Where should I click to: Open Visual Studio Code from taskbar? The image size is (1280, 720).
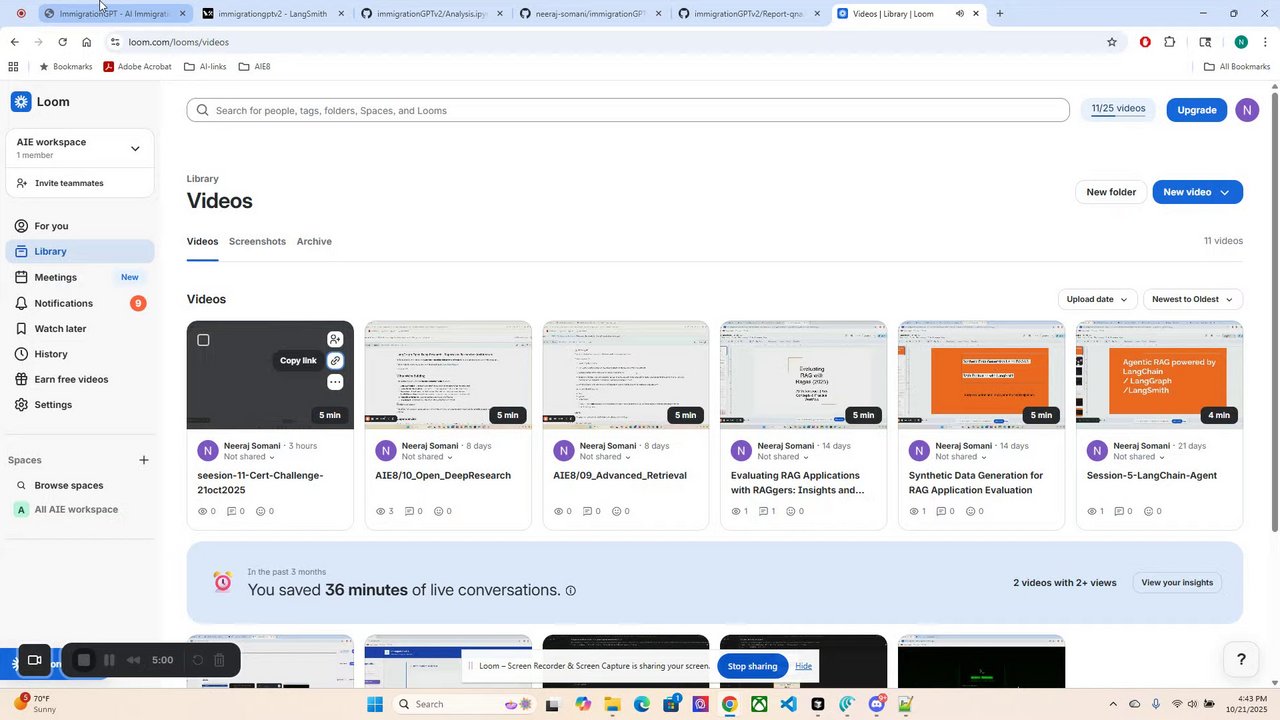(789, 704)
